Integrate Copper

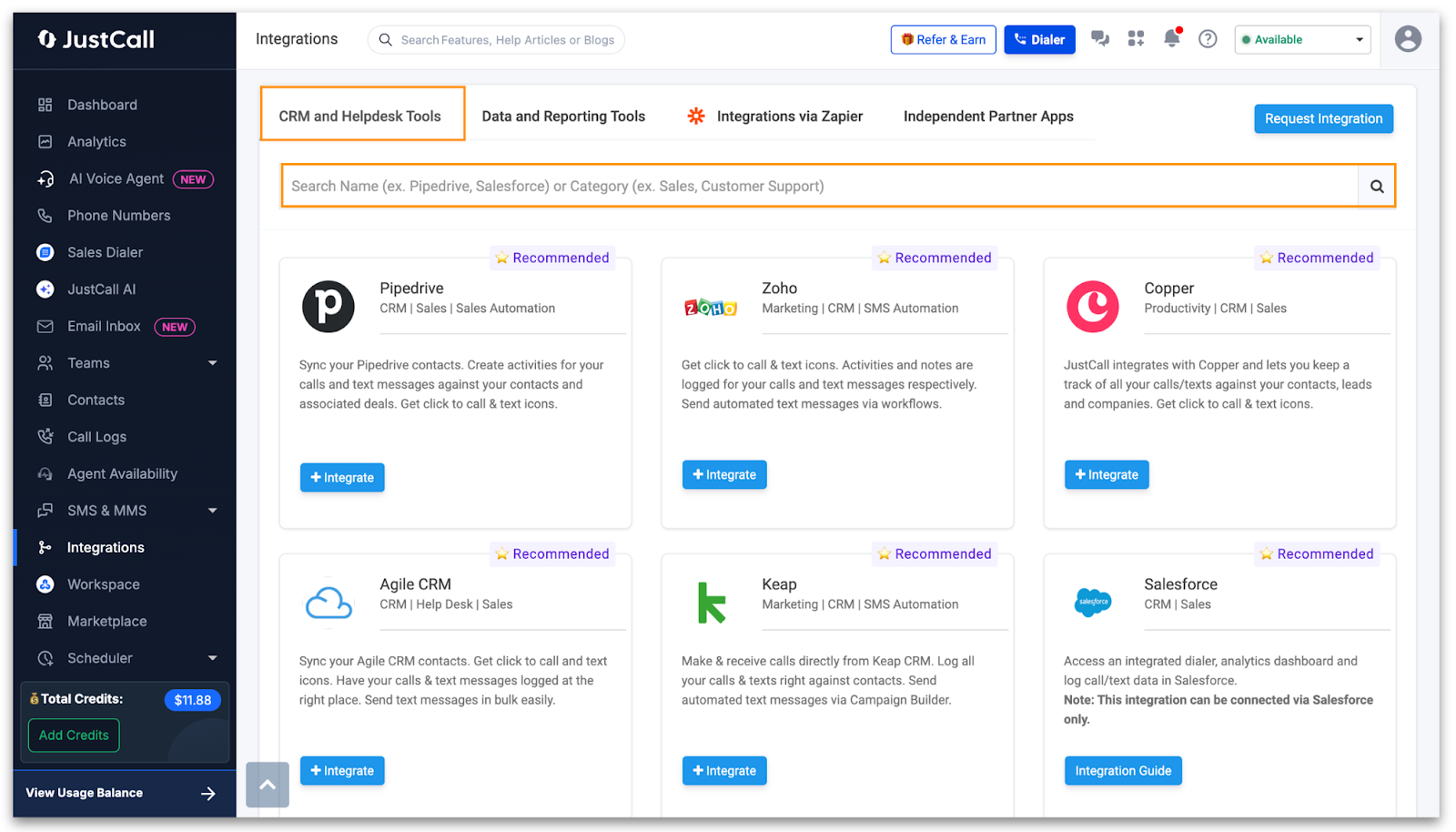[1107, 474]
